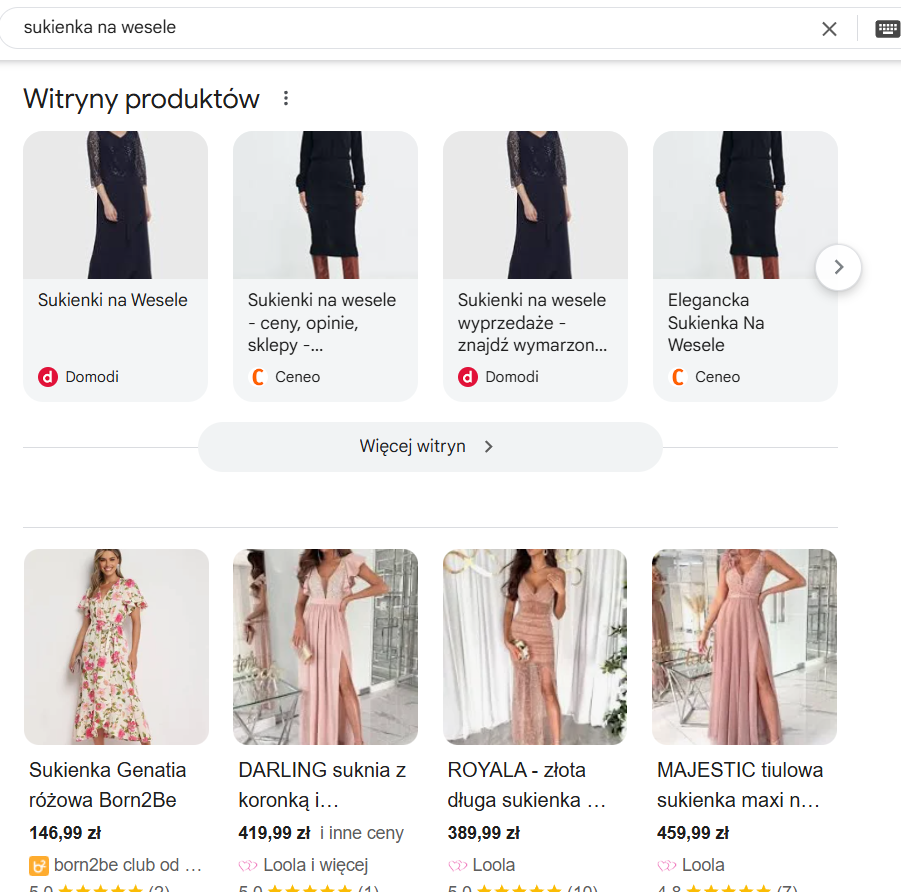Click the Loola heart icon under MAJESTIC dress

click(665, 864)
